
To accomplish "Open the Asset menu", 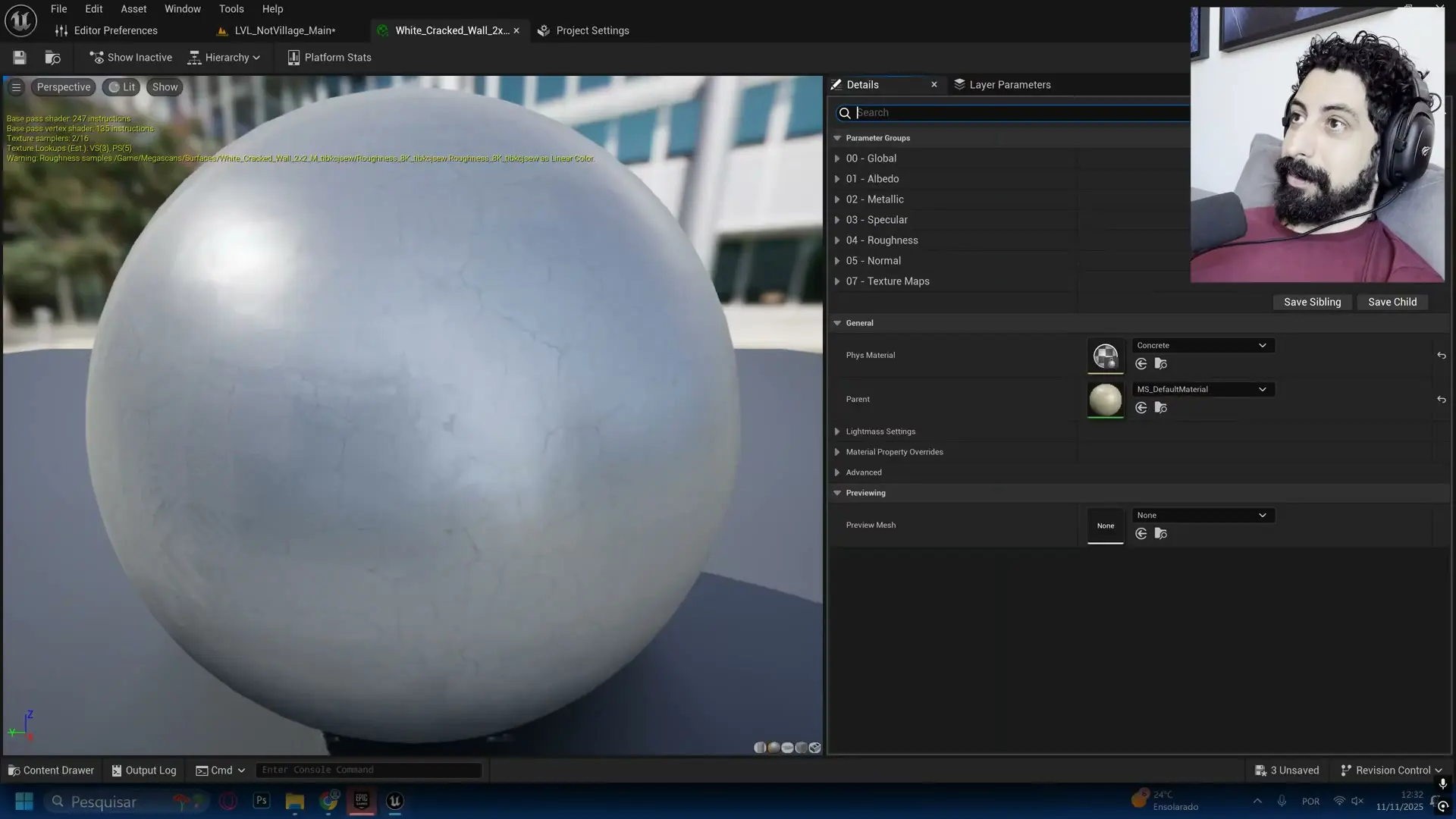I will tap(133, 9).
